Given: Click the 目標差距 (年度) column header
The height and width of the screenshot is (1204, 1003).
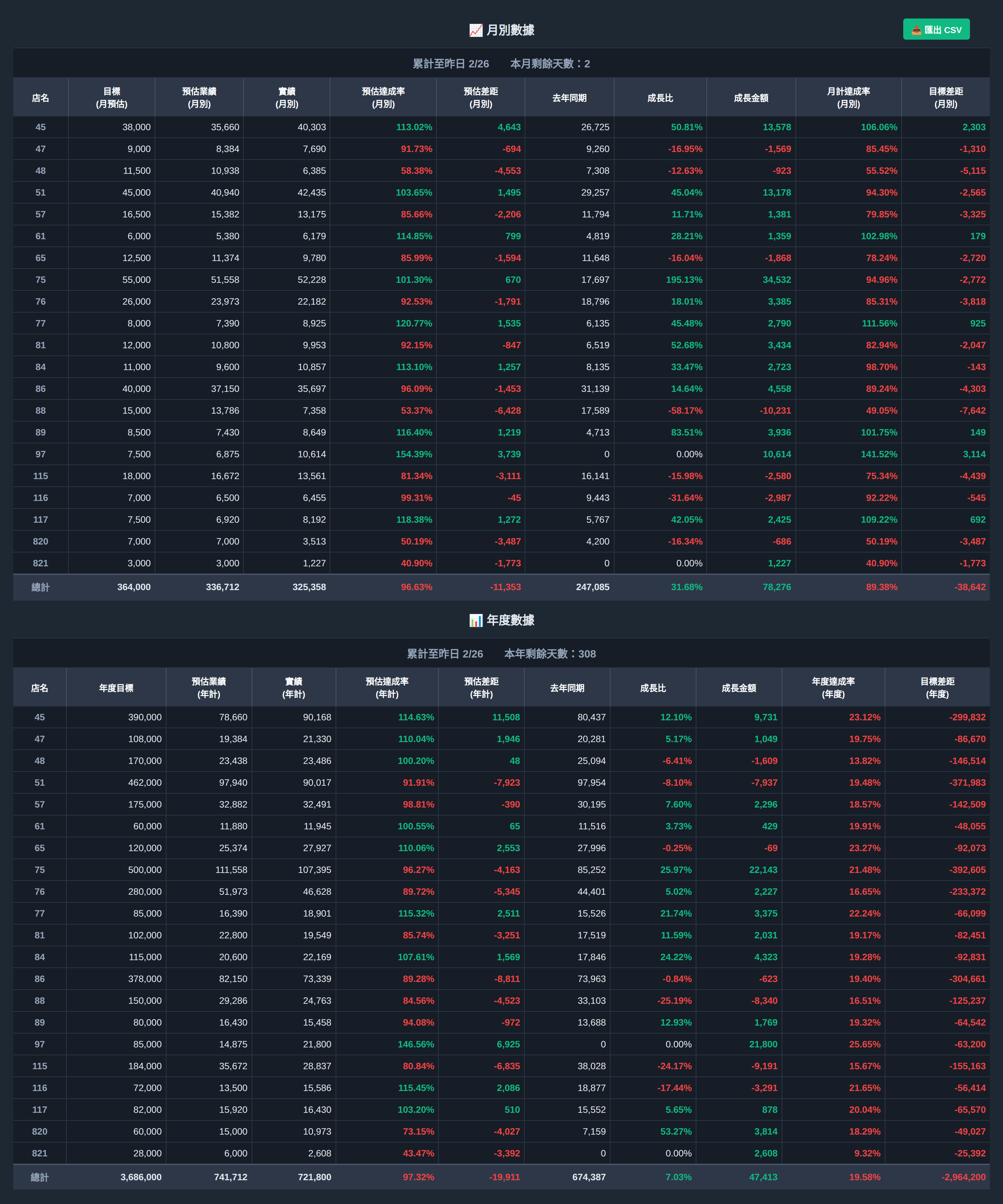Looking at the screenshot, I should (937, 688).
